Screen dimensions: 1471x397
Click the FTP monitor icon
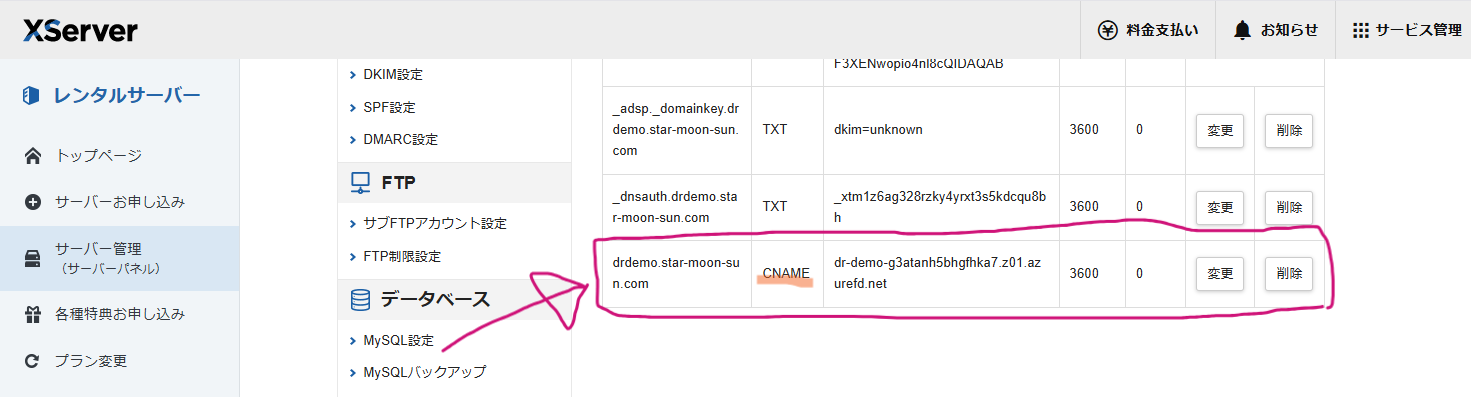pyautogui.click(x=360, y=183)
